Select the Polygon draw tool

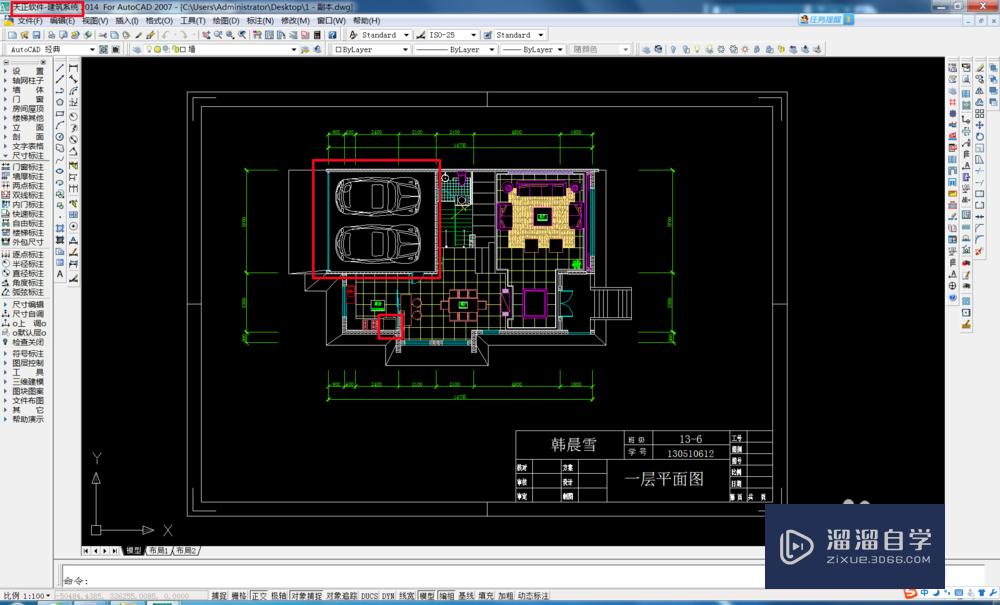[60, 102]
